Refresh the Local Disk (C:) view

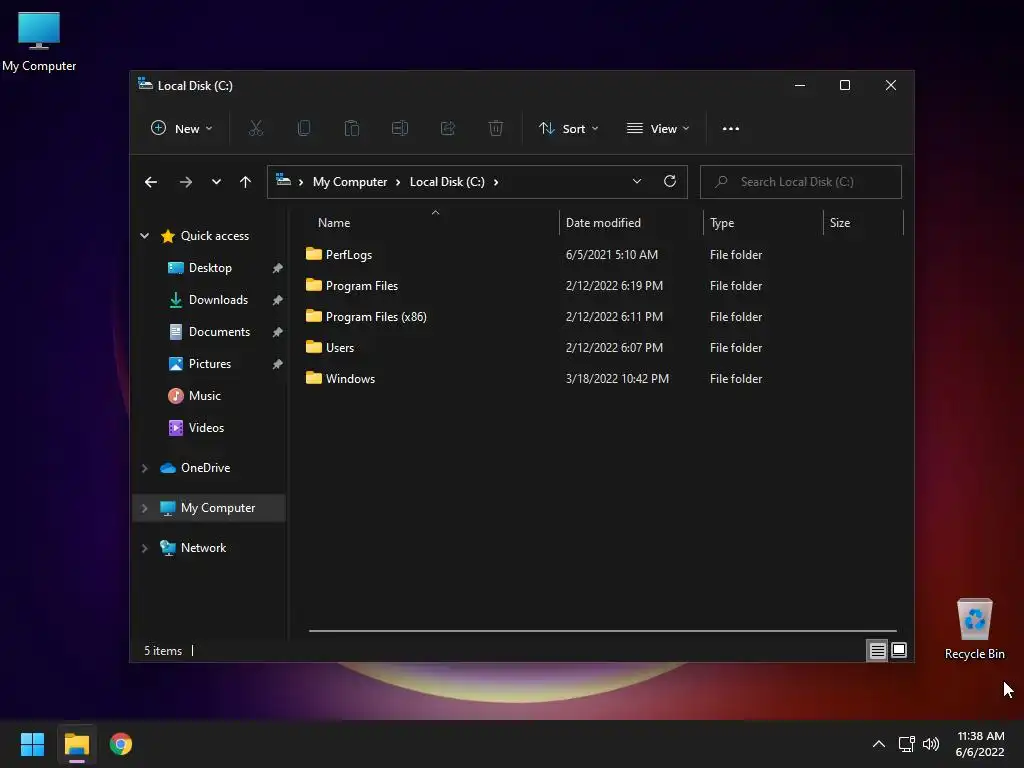[669, 182]
